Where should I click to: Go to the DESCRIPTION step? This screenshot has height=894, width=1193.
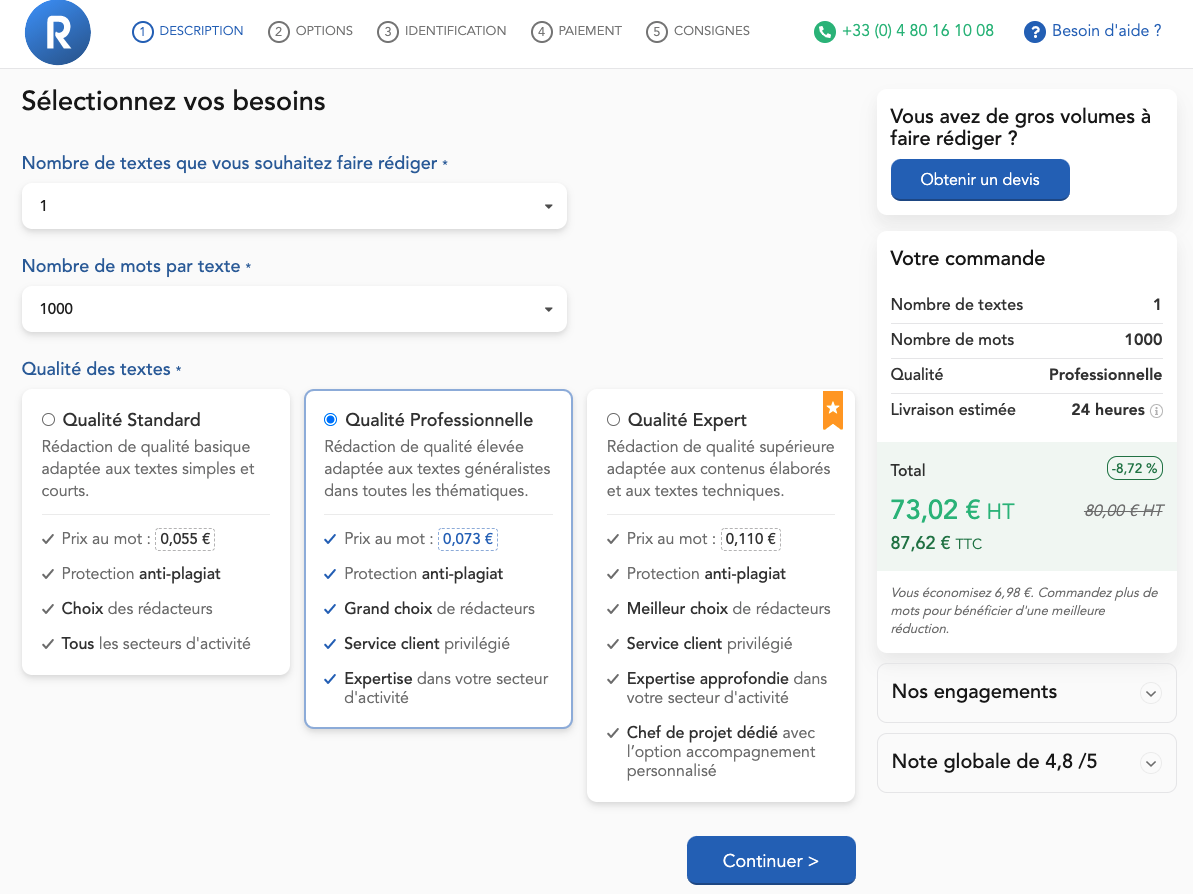point(188,31)
